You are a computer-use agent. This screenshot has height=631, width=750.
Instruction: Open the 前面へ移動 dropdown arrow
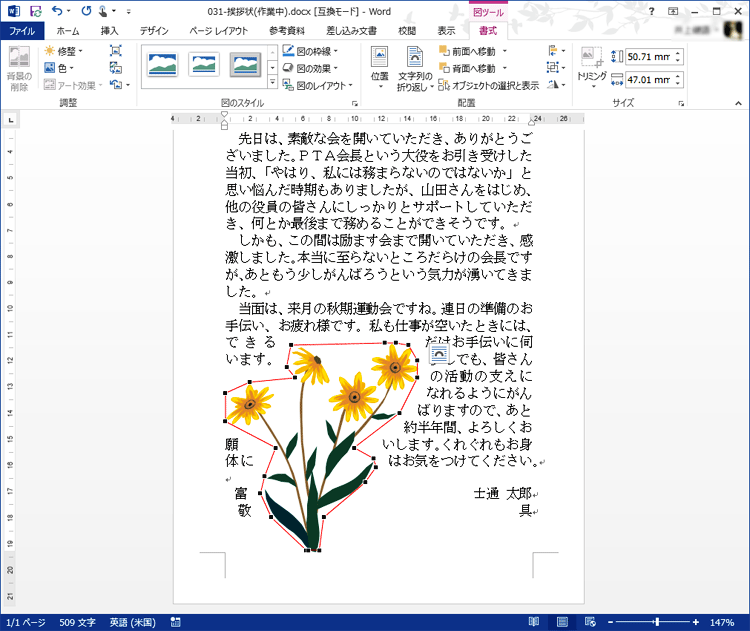(504, 51)
